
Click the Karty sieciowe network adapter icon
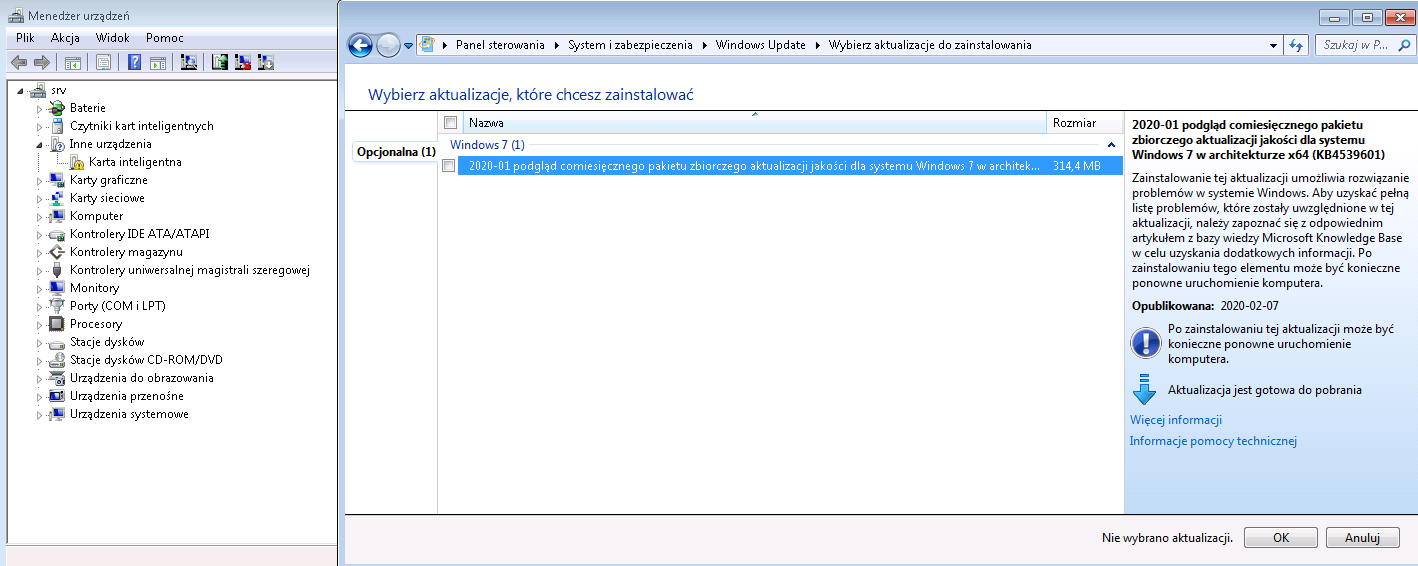click(57, 198)
